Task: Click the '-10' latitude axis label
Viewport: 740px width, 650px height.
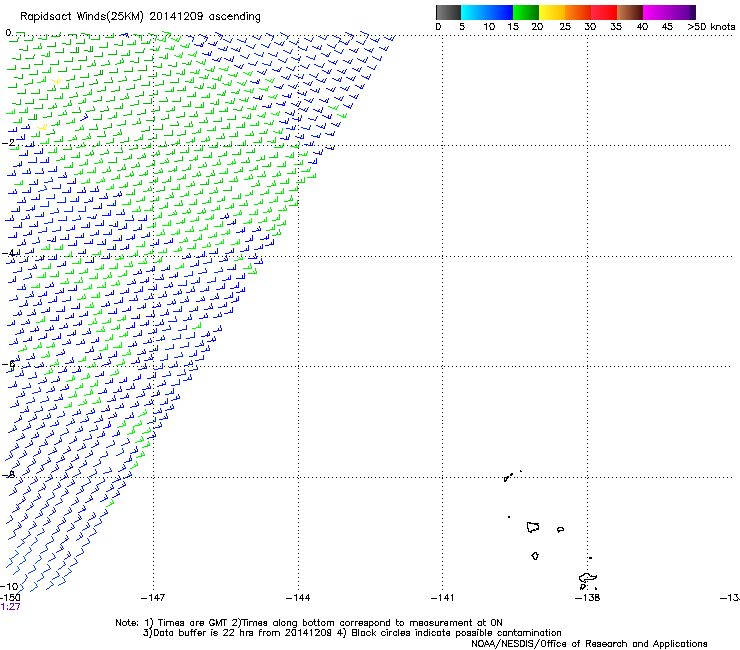Action: tap(9, 587)
